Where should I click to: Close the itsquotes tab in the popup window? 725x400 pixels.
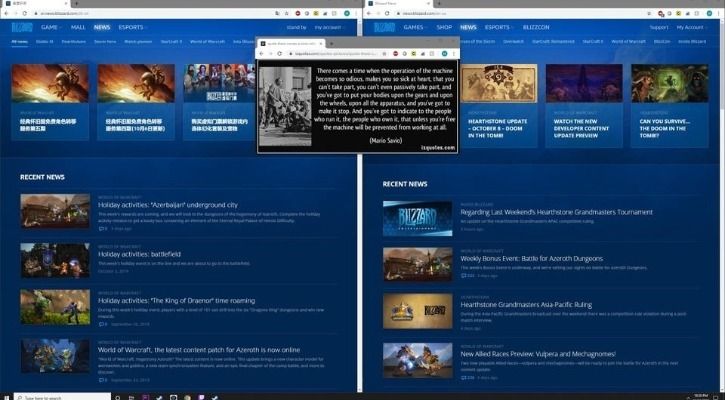coord(321,43)
